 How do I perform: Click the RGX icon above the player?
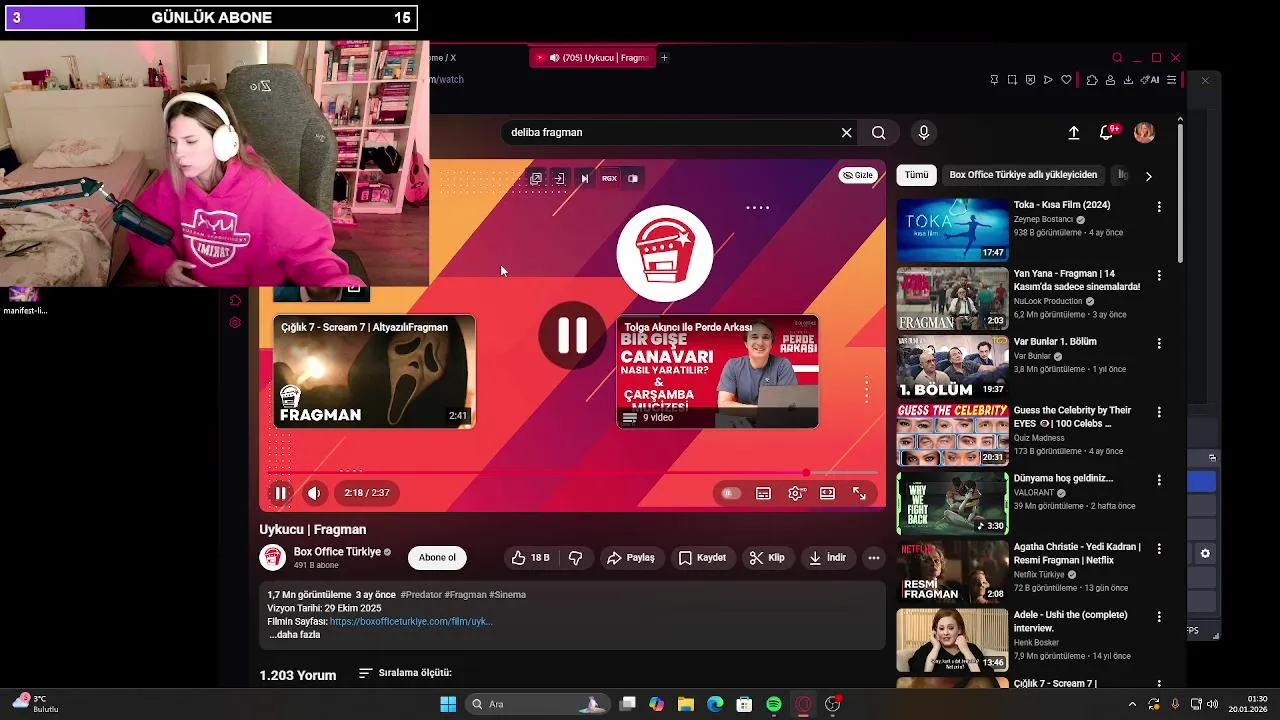[x=609, y=178]
